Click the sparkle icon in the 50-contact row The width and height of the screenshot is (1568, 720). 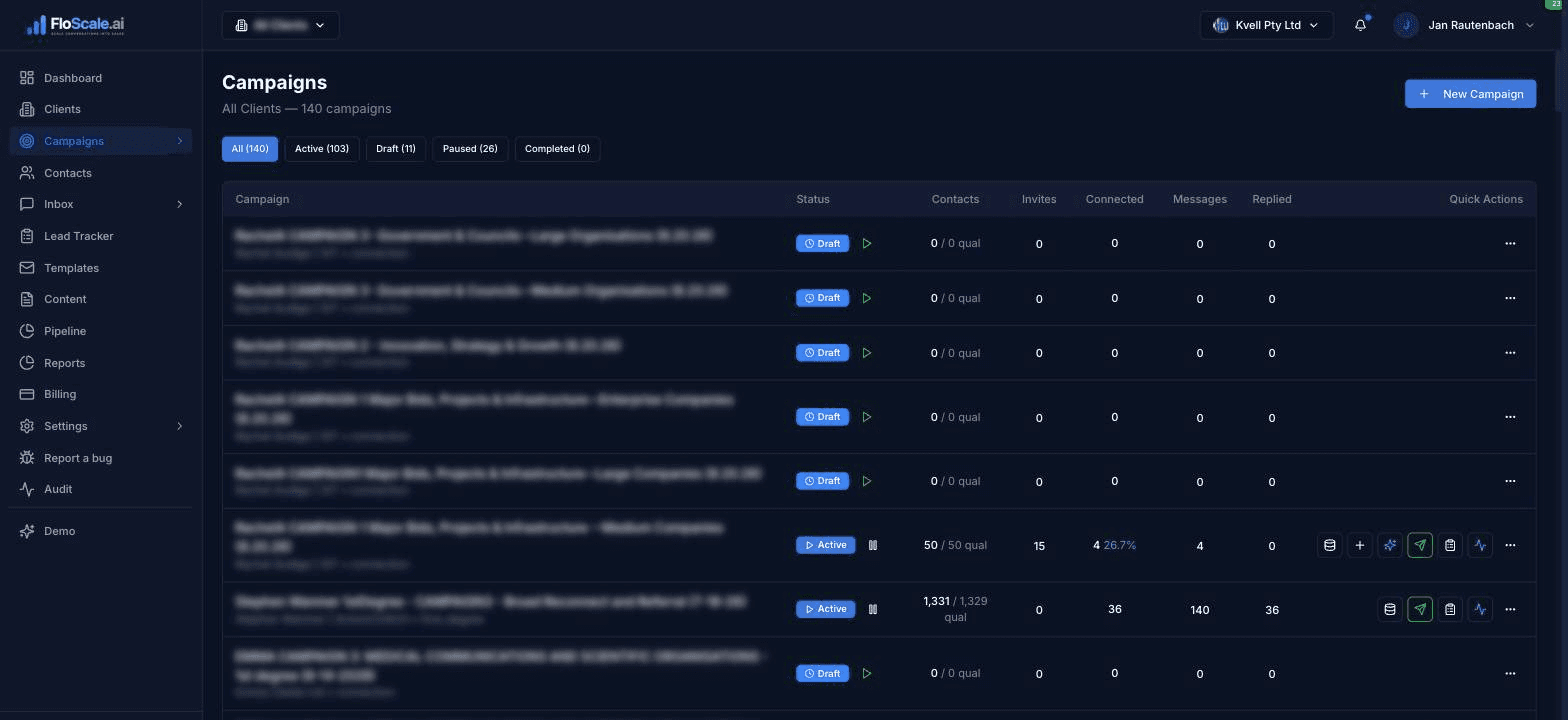point(1390,545)
